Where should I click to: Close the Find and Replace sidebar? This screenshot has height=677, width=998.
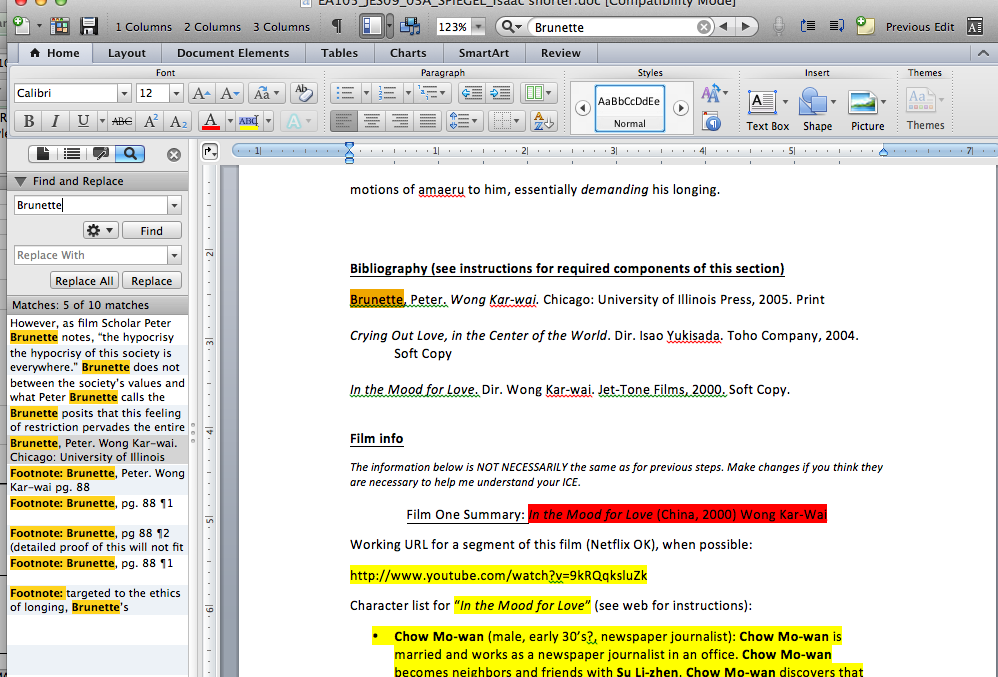tap(174, 154)
